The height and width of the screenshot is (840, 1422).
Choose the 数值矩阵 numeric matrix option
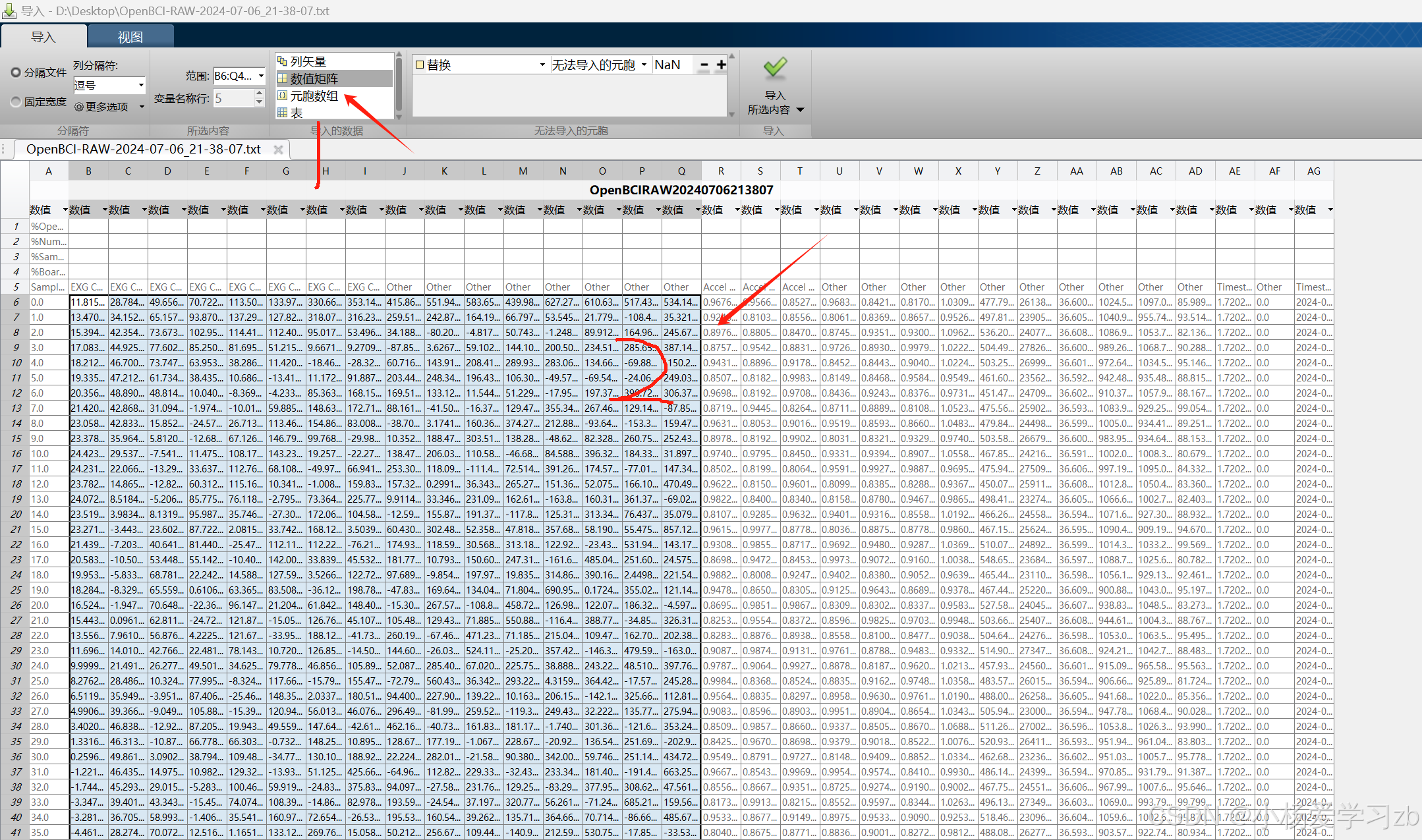coord(314,78)
